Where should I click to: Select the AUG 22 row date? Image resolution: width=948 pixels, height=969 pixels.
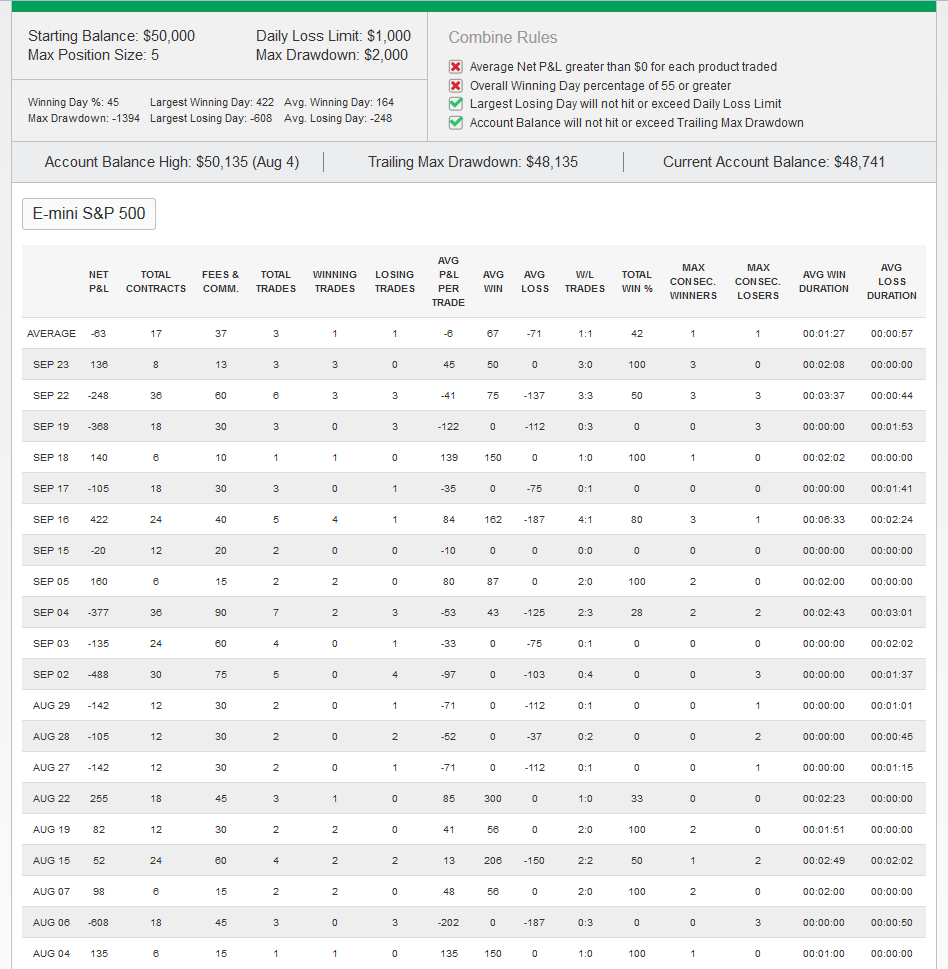51,798
